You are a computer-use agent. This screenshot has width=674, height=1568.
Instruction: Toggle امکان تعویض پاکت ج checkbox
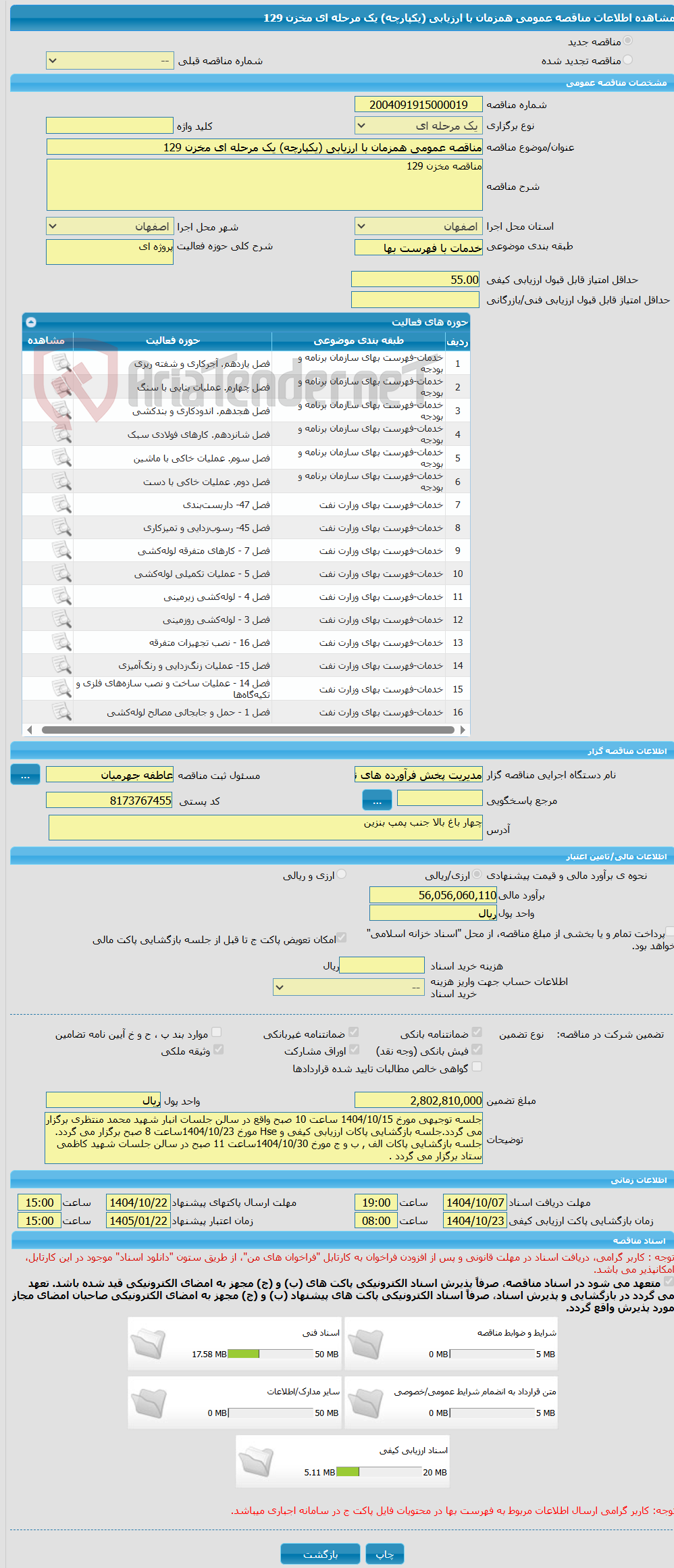coord(342,938)
